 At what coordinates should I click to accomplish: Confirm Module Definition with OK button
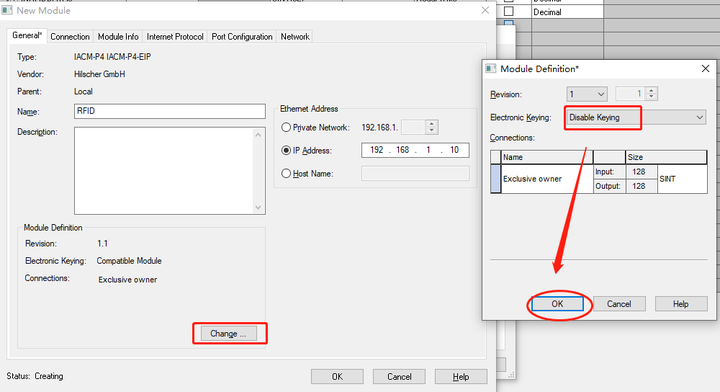click(x=557, y=304)
